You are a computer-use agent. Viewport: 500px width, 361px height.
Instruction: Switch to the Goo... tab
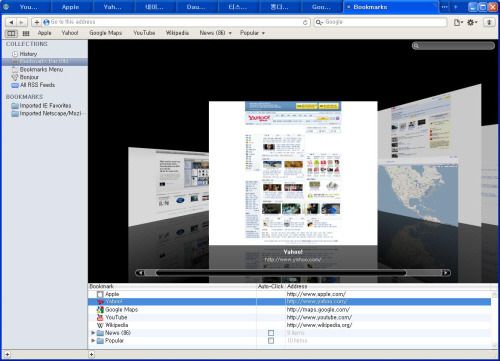coord(321,7)
